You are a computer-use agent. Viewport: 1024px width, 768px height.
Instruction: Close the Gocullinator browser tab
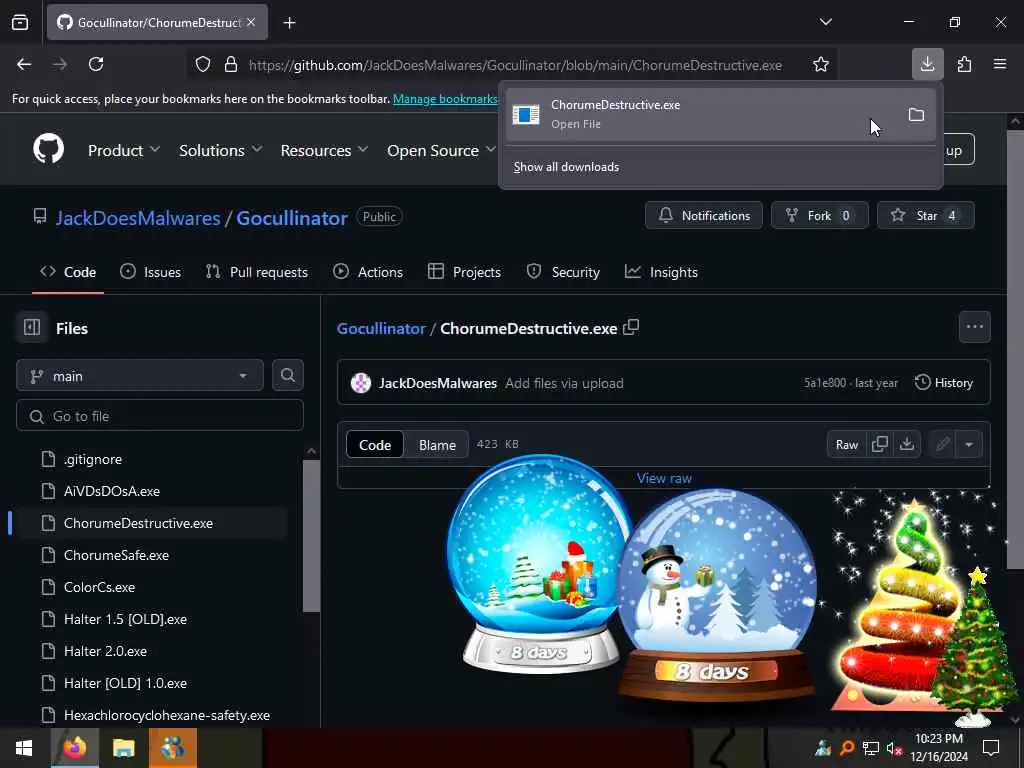[251, 22]
